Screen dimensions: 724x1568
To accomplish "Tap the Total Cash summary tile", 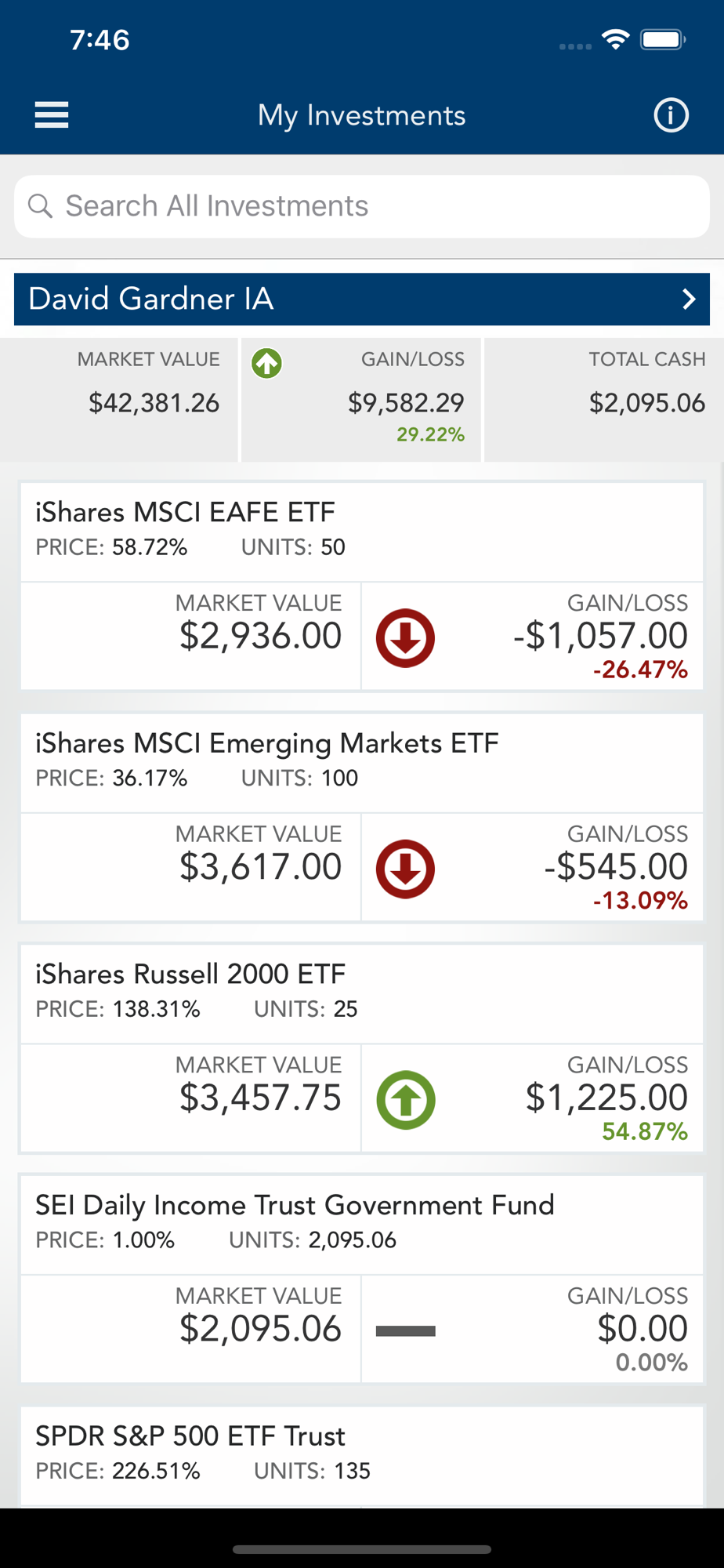I will point(603,400).
